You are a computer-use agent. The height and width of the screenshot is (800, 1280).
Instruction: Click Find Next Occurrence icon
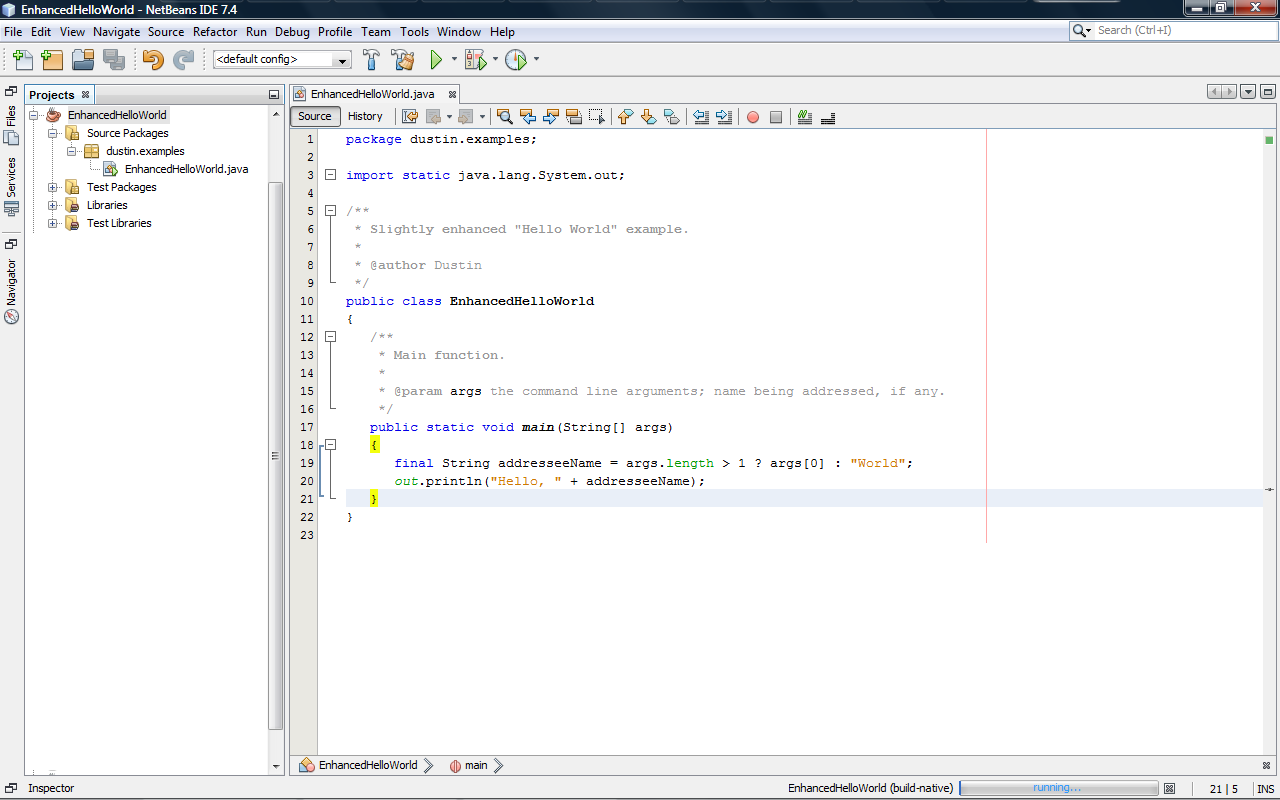click(551, 117)
